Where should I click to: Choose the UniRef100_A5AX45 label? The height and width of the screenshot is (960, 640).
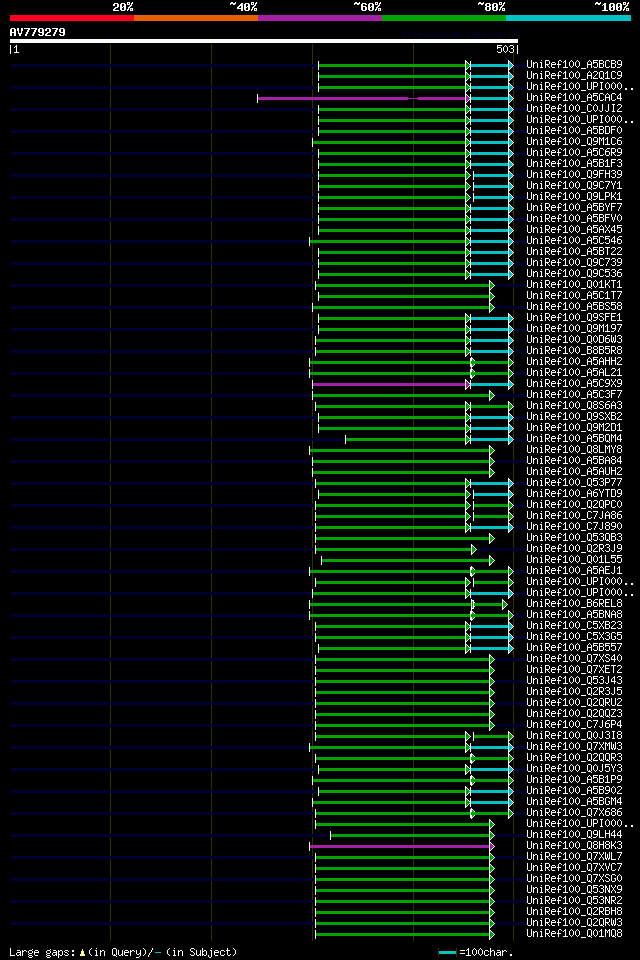[x=574, y=230]
